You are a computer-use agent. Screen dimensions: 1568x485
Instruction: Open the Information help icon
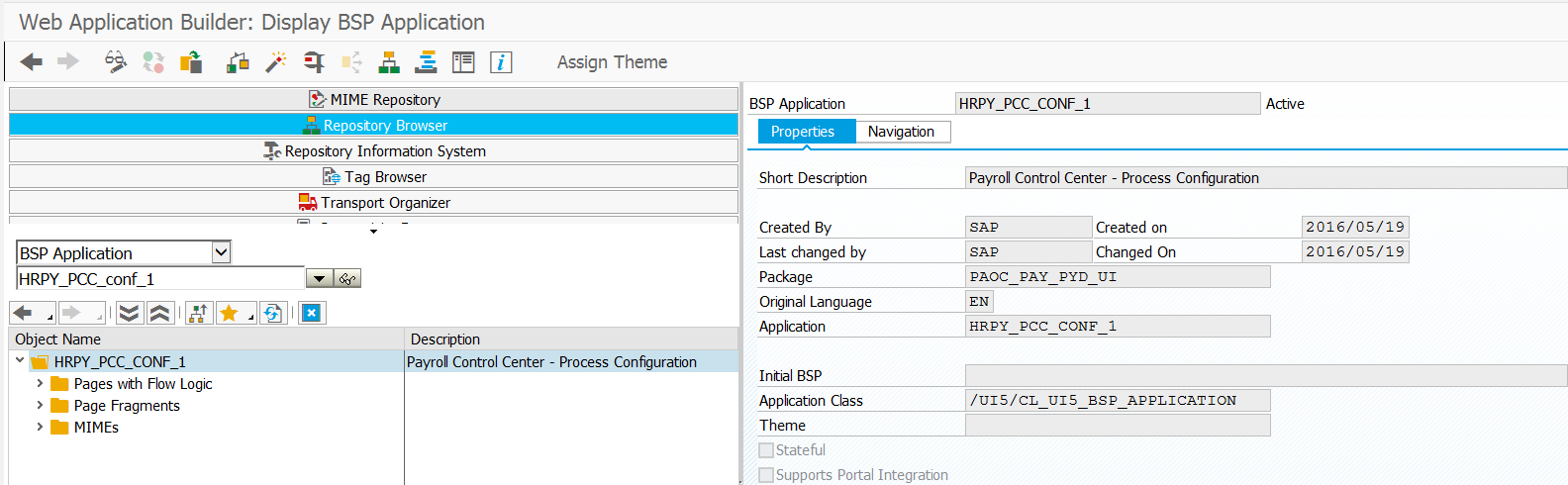coord(501,62)
